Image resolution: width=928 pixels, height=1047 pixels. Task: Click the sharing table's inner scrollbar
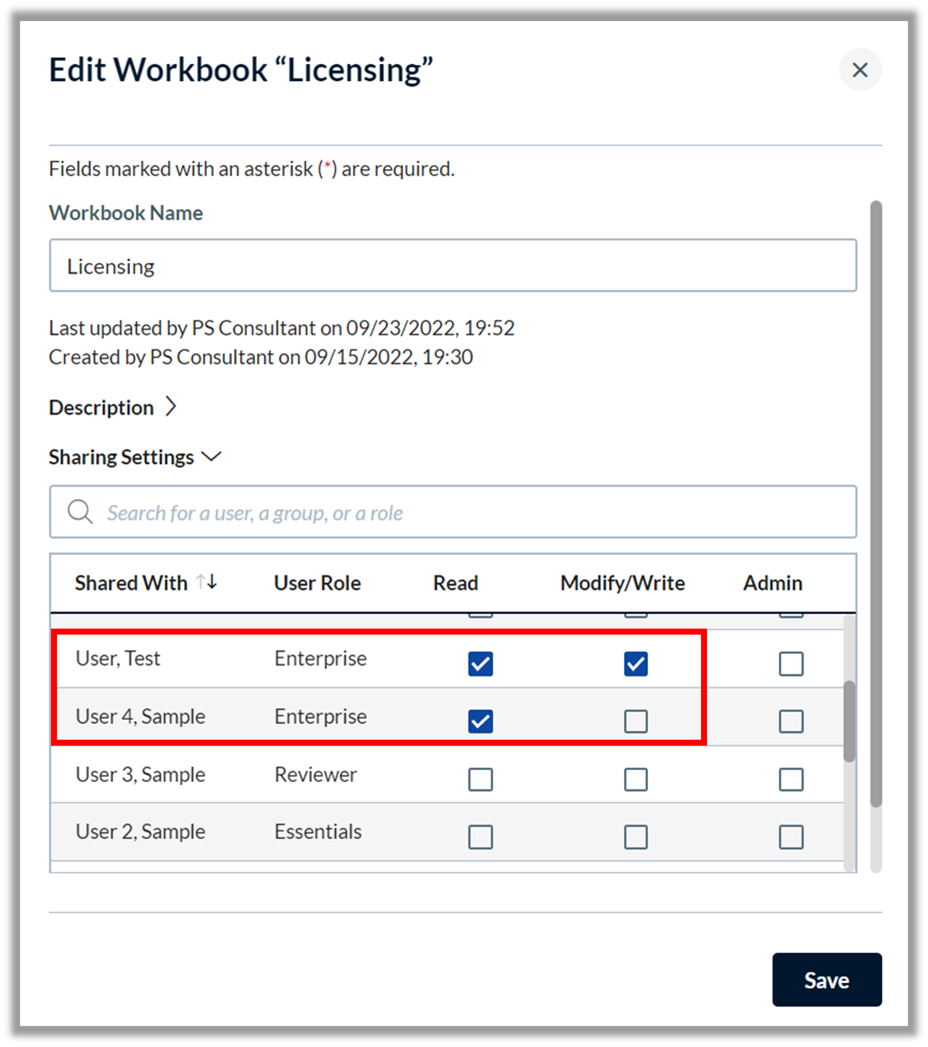(849, 721)
